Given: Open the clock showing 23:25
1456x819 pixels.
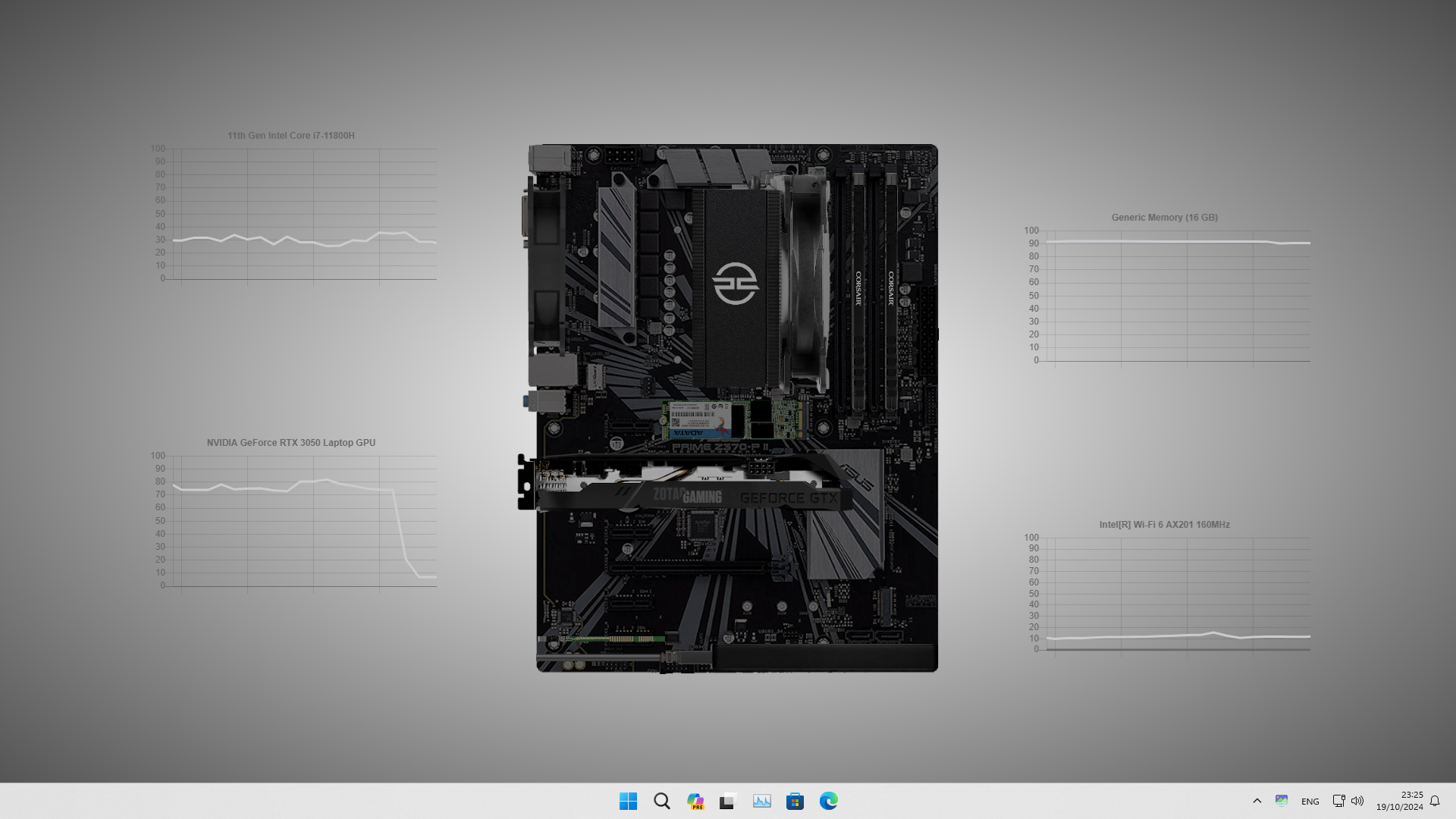Looking at the screenshot, I should pyautogui.click(x=1399, y=801).
